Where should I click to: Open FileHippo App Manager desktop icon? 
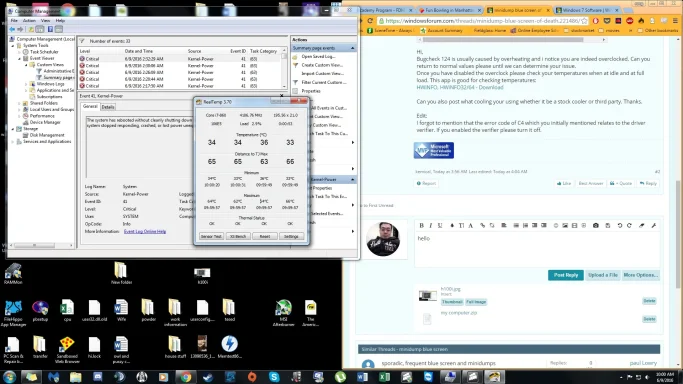coord(13,313)
